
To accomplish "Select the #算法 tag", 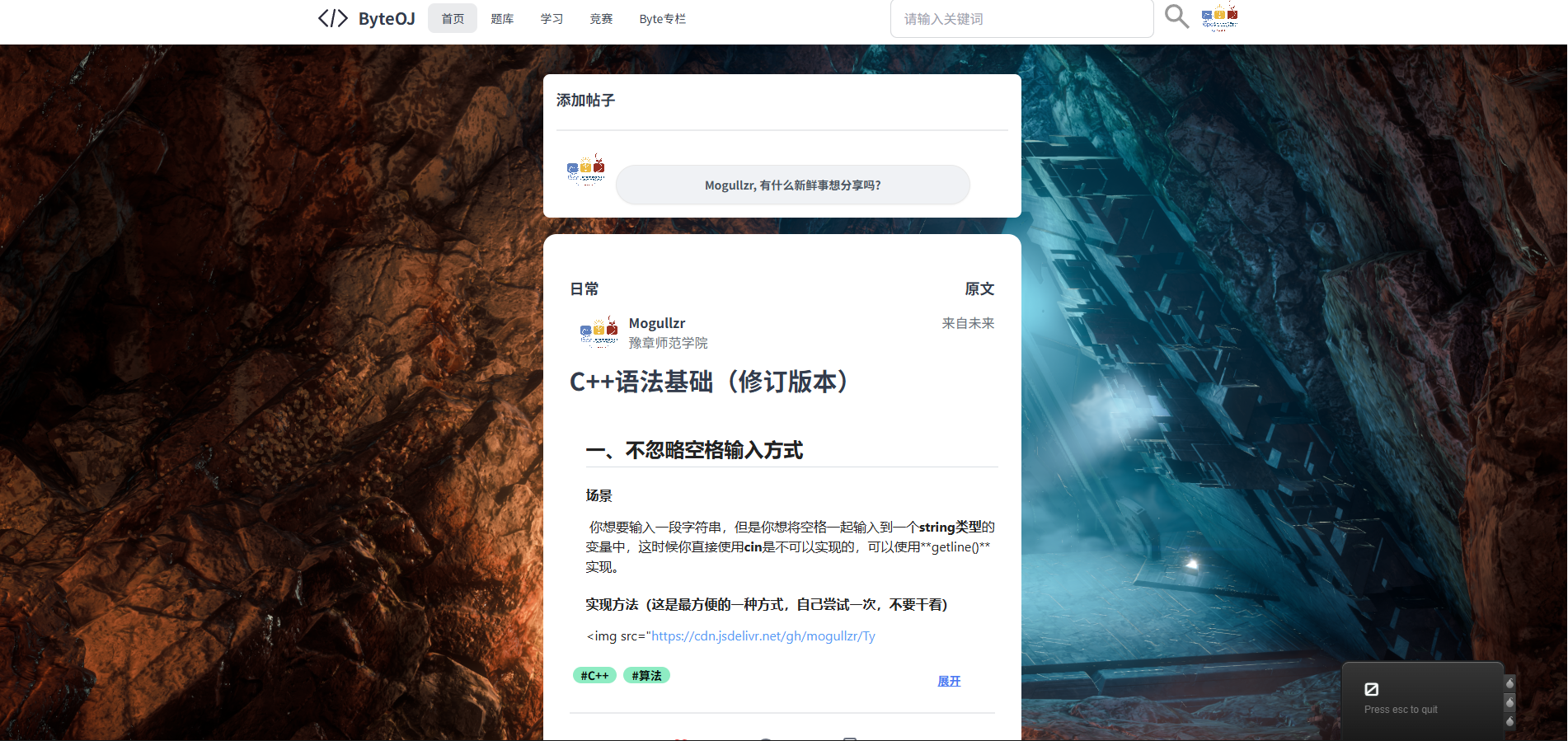I will tap(646, 675).
